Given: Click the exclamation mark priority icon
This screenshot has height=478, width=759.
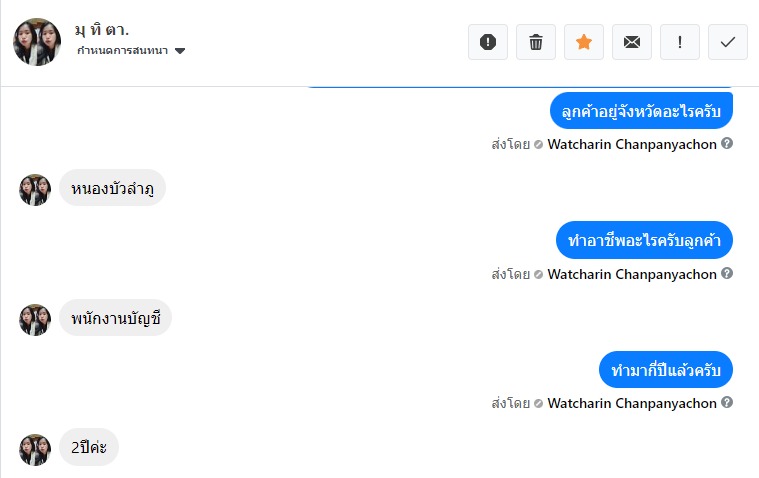Looking at the screenshot, I should (x=680, y=42).
